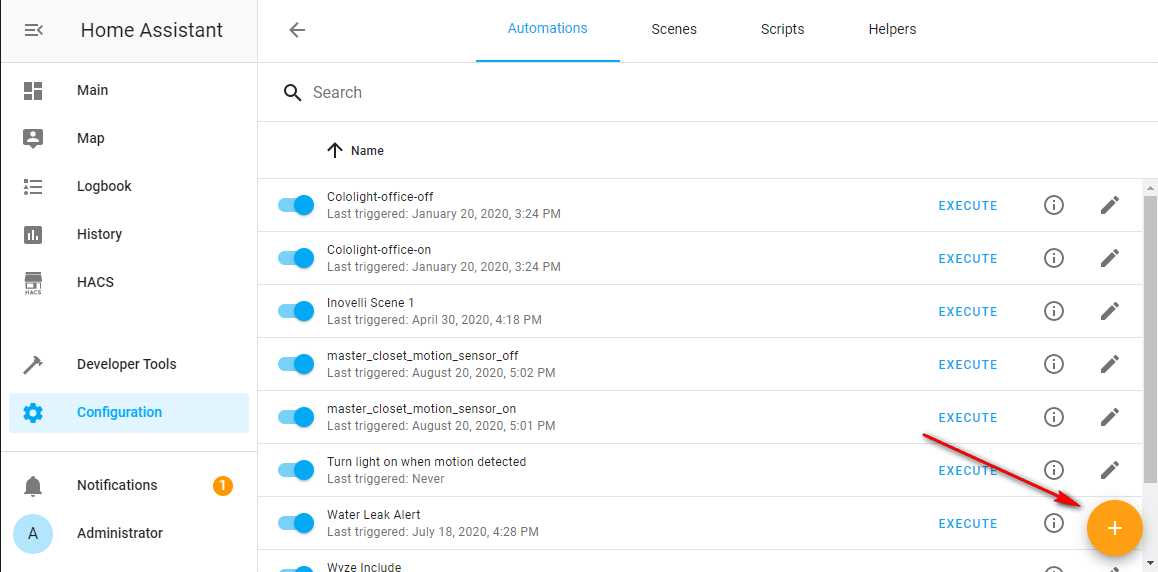Toggle the master_closet_motion_sensor_off switch

296,364
